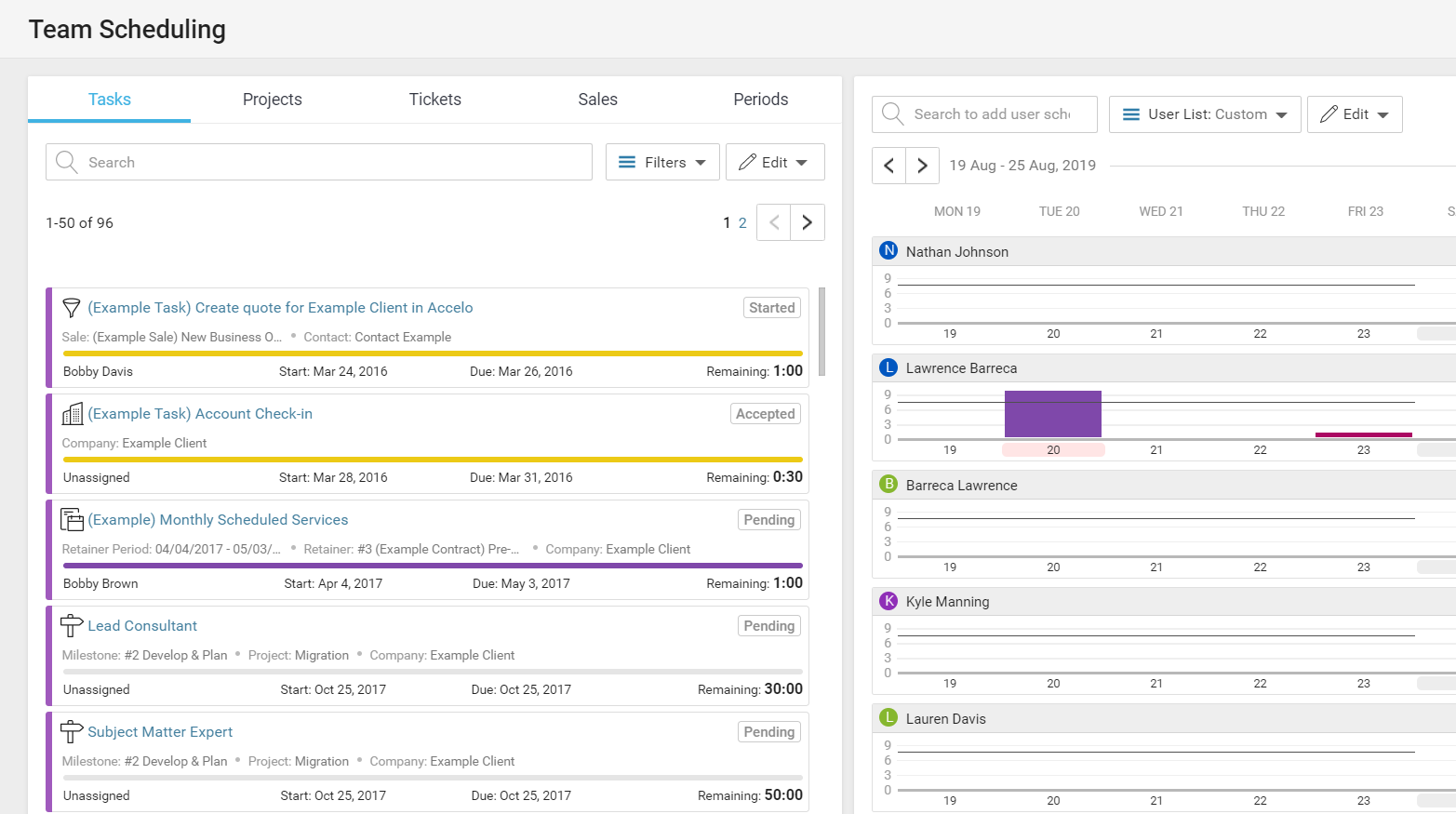Click the signpost icon beside Subject Matter Expert
This screenshot has height=814, width=1456.
pyautogui.click(x=72, y=732)
